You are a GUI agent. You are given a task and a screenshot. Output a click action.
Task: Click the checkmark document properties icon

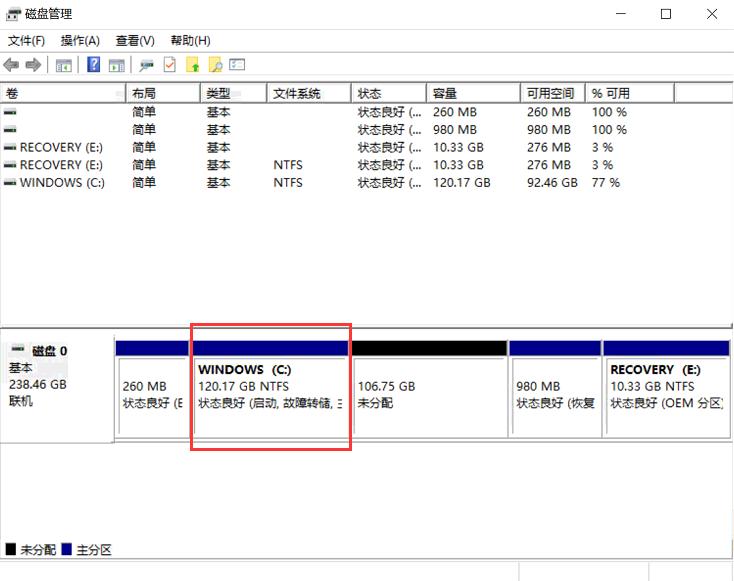[169, 65]
